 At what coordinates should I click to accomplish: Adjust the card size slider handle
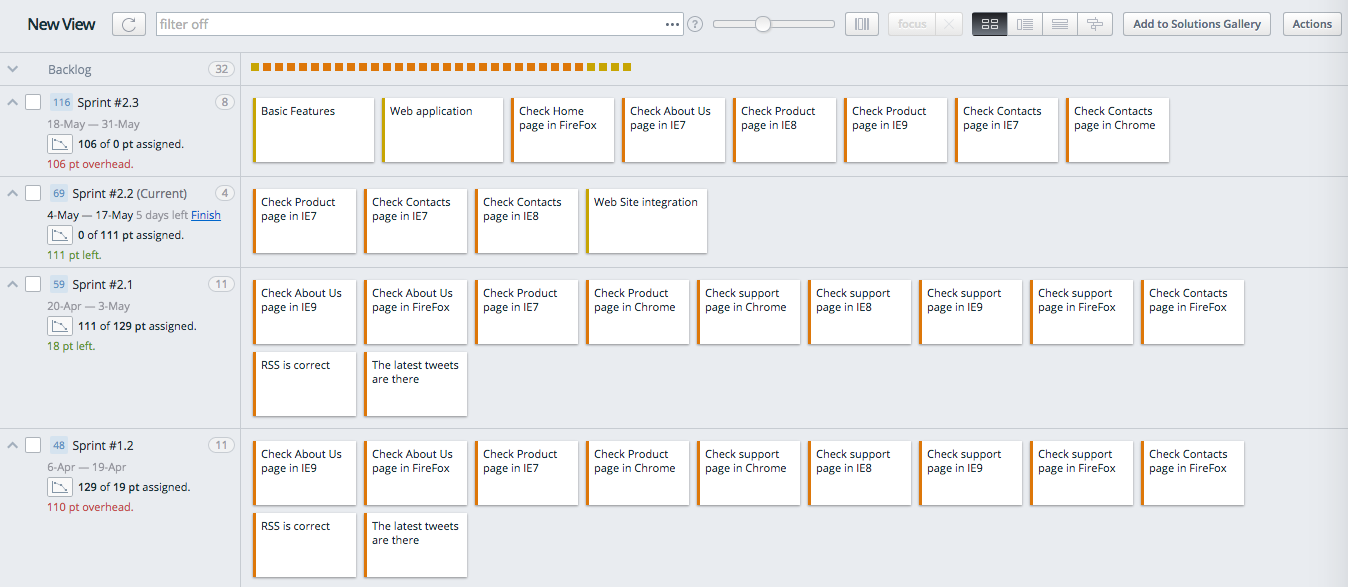763,24
